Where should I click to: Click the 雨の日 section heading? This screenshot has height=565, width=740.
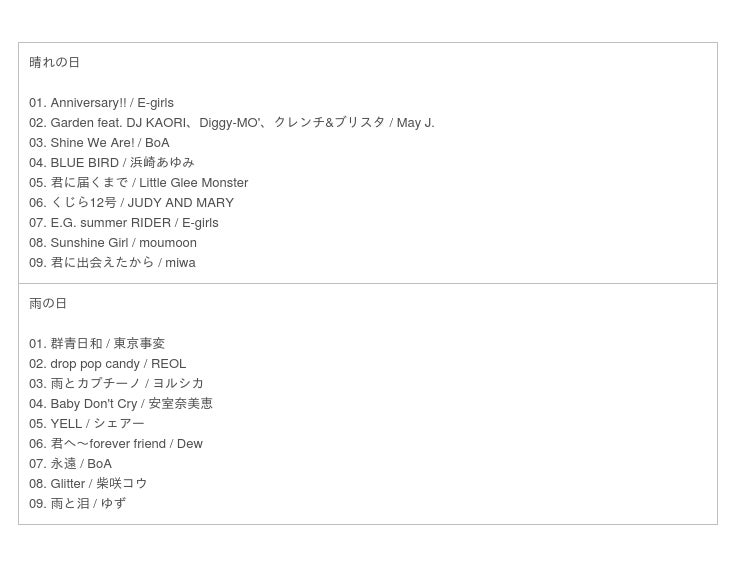[x=48, y=303]
